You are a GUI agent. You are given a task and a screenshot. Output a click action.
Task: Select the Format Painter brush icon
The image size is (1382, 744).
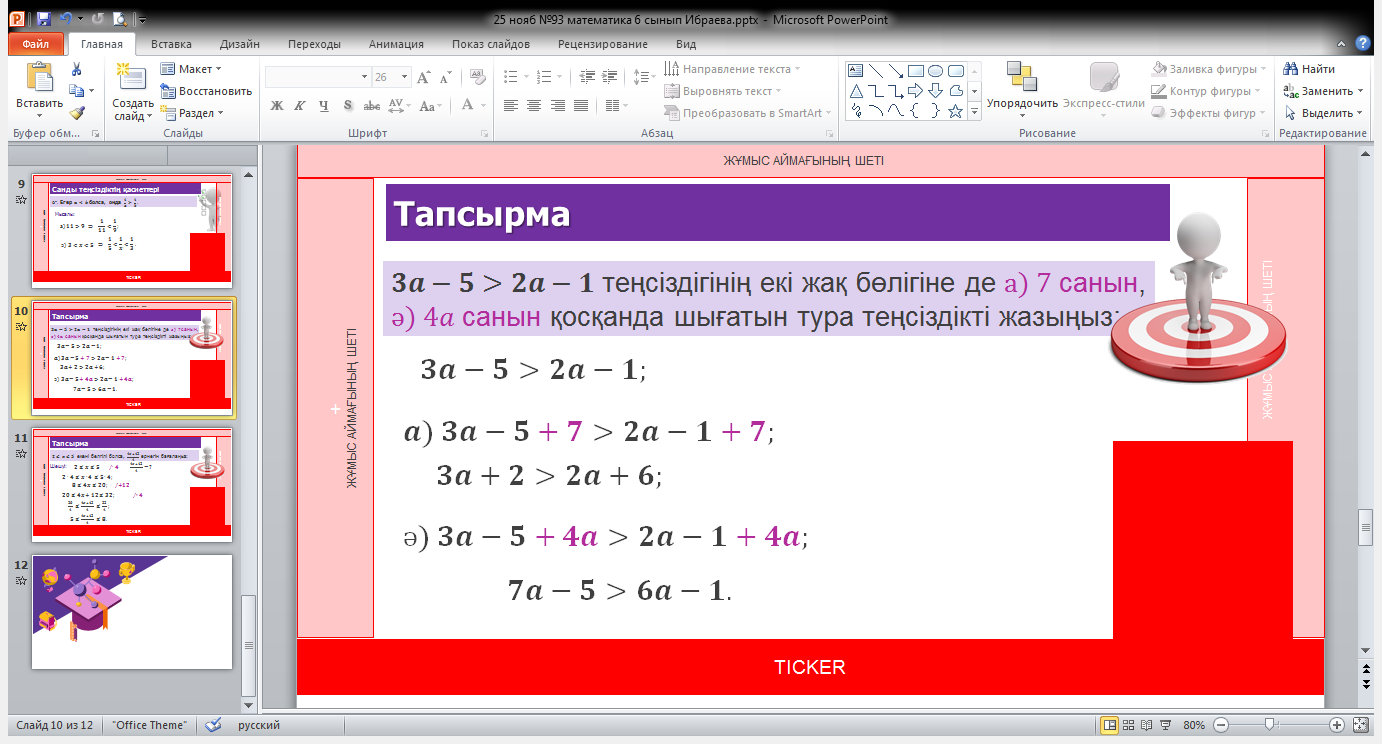point(76,113)
